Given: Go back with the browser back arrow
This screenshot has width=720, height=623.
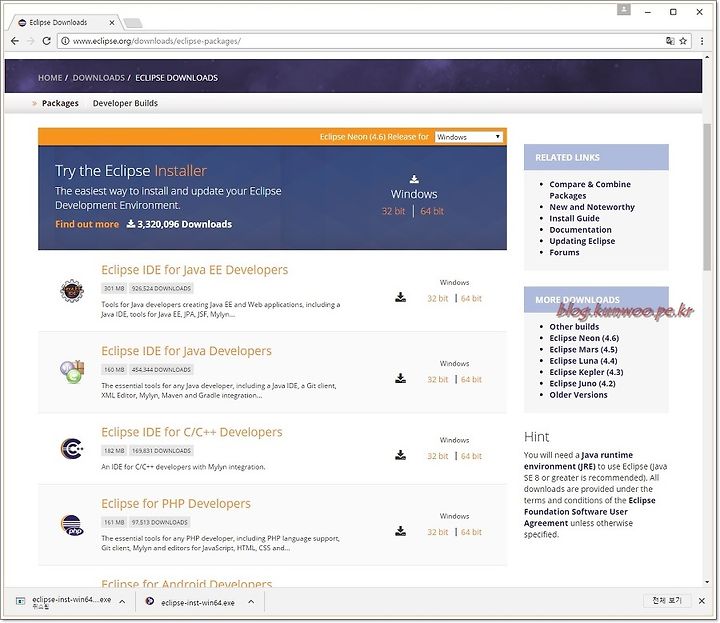Looking at the screenshot, I should (x=15, y=41).
